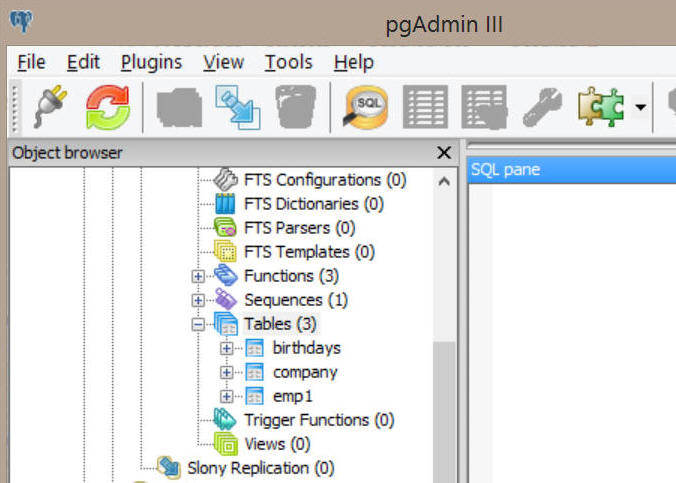The image size is (676, 483).
Task: Select Trigger Functions (0) tree item
Action: pyautogui.click(x=319, y=420)
